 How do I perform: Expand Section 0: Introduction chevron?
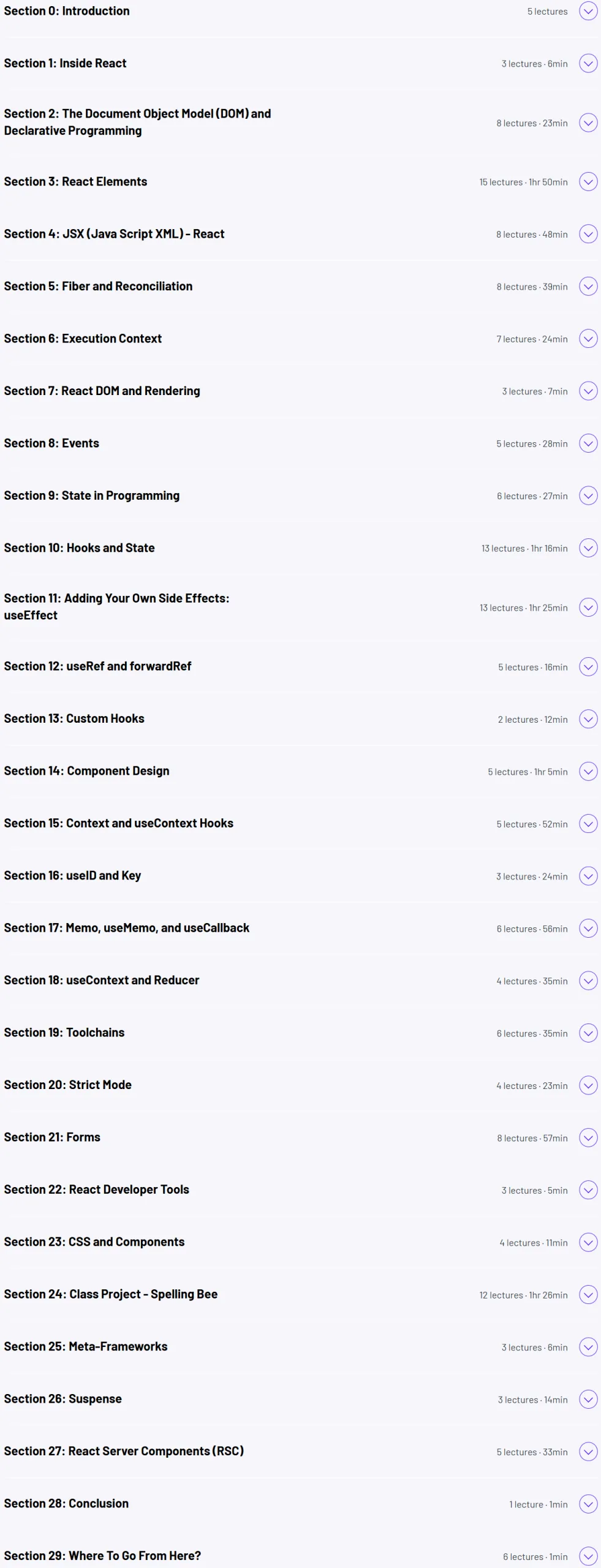click(588, 11)
